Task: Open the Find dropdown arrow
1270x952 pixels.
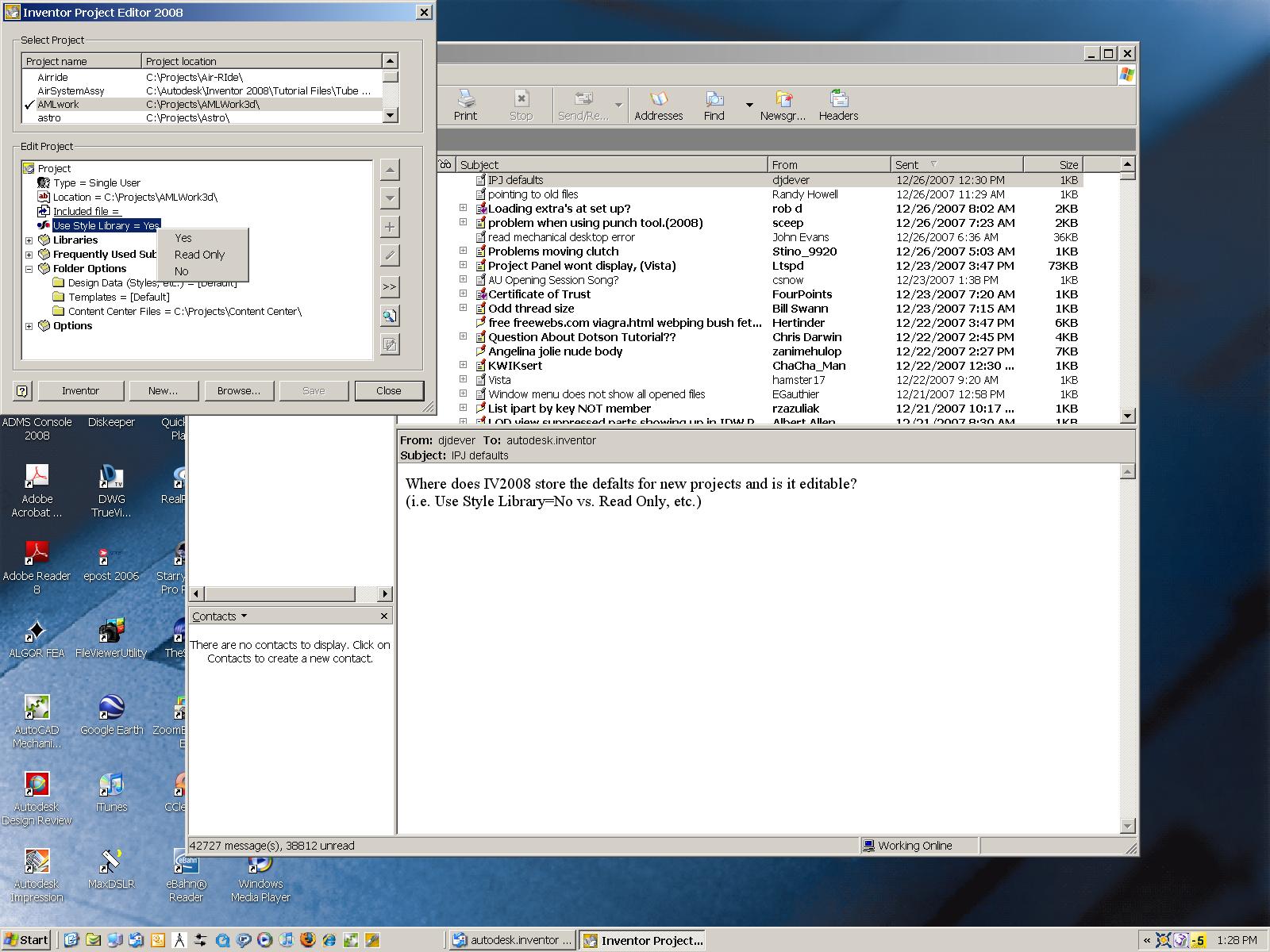Action: [x=749, y=105]
